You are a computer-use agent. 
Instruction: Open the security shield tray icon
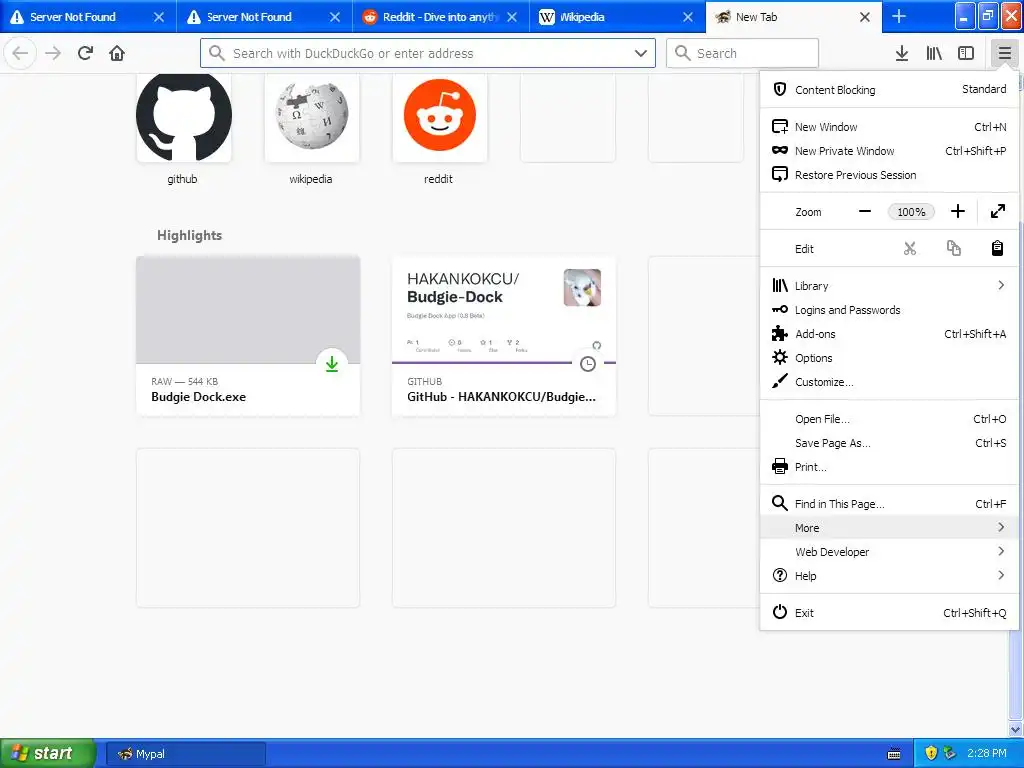coord(931,753)
